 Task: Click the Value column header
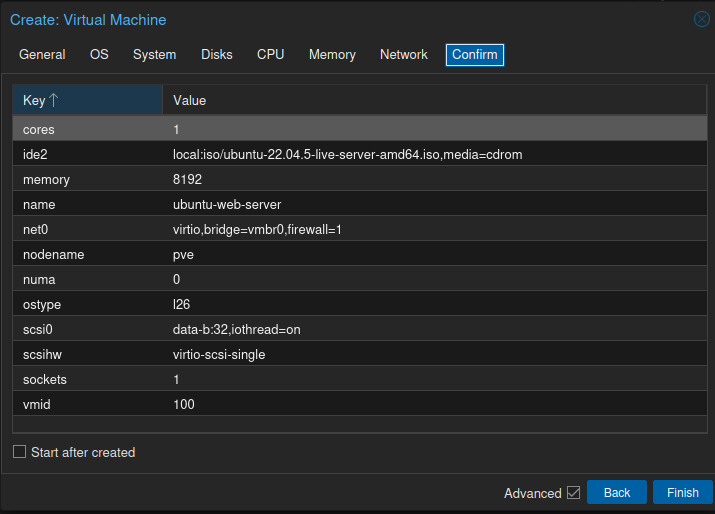(434, 100)
